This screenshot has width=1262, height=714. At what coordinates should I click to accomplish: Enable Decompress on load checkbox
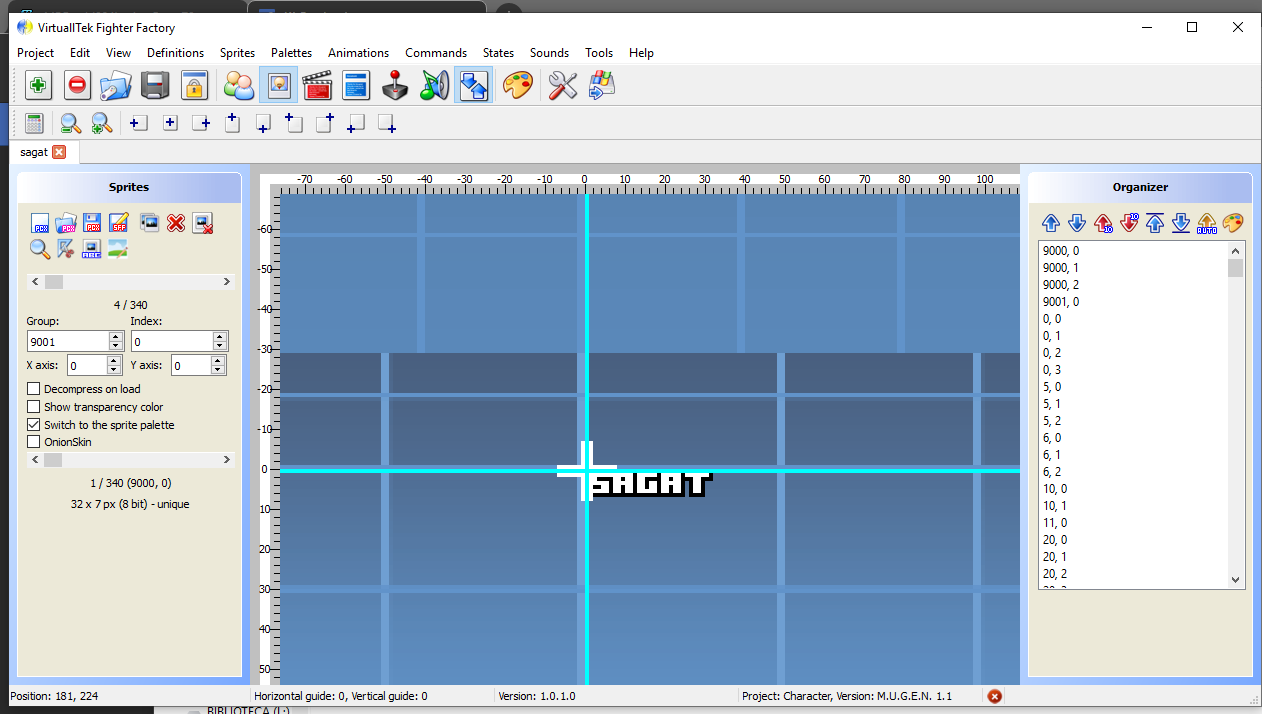pyautogui.click(x=34, y=389)
